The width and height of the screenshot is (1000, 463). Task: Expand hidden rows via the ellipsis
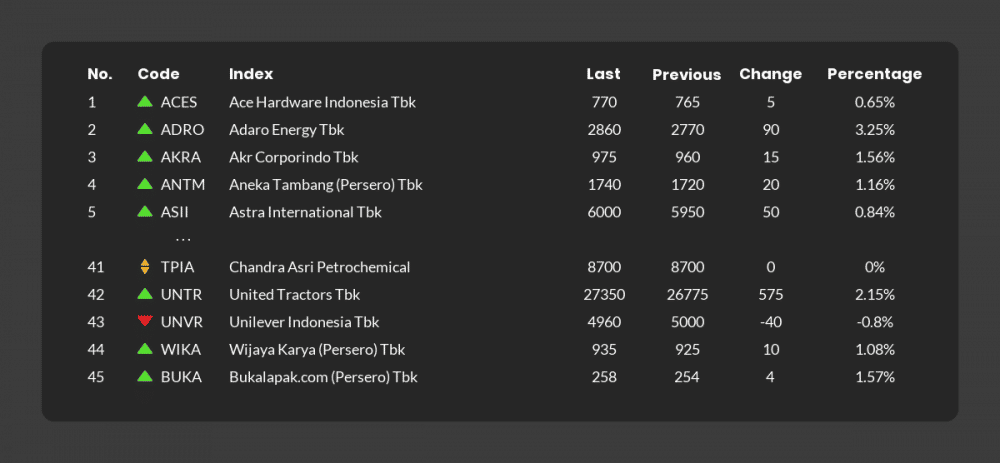pyautogui.click(x=183, y=240)
